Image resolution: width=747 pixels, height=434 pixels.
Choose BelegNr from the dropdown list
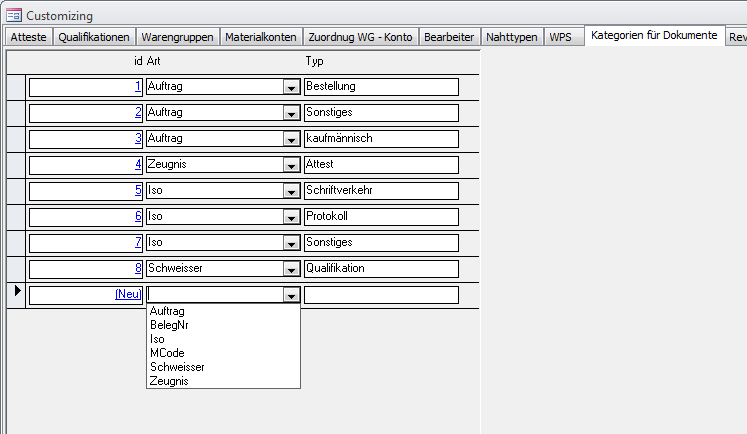click(x=169, y=325)
